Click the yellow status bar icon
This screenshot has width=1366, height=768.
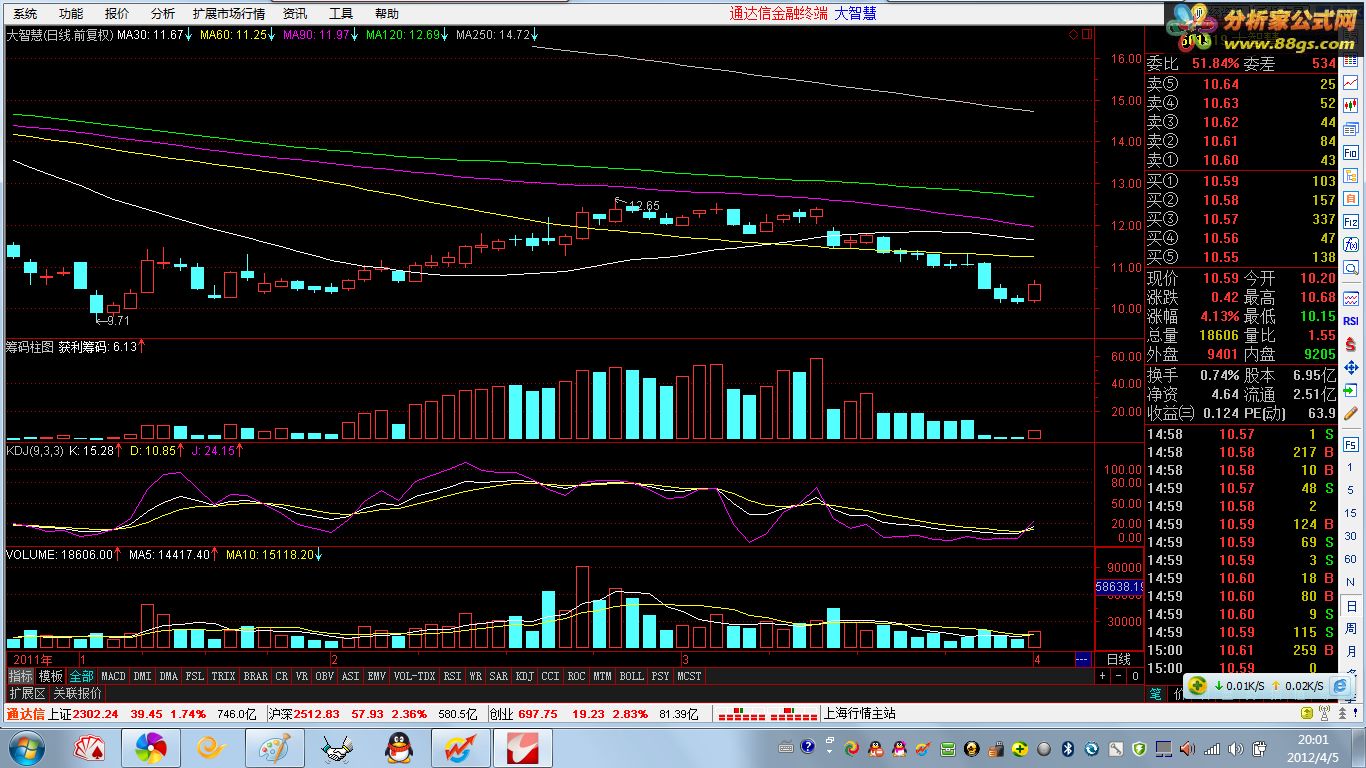(1307, 713)
